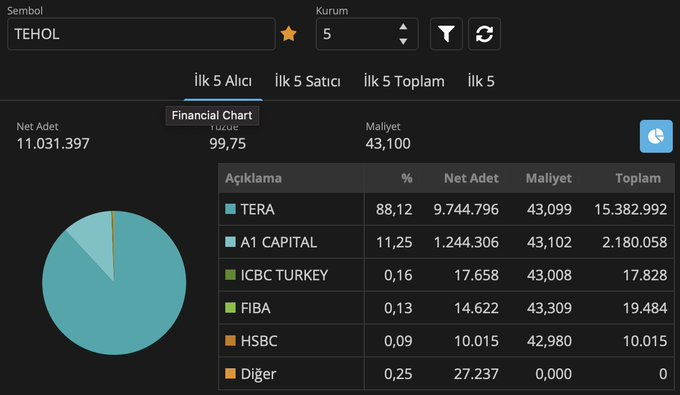This screenshot has height=395, width=680.
Task: Select the A1 CAPITAL row name
Action: (x=279, y=242)
